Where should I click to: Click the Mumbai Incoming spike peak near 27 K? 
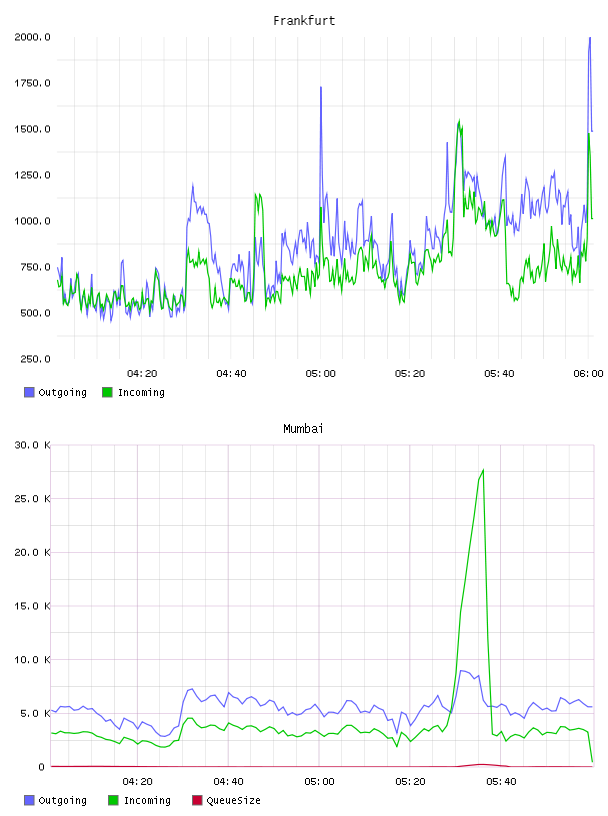point(484,470)
